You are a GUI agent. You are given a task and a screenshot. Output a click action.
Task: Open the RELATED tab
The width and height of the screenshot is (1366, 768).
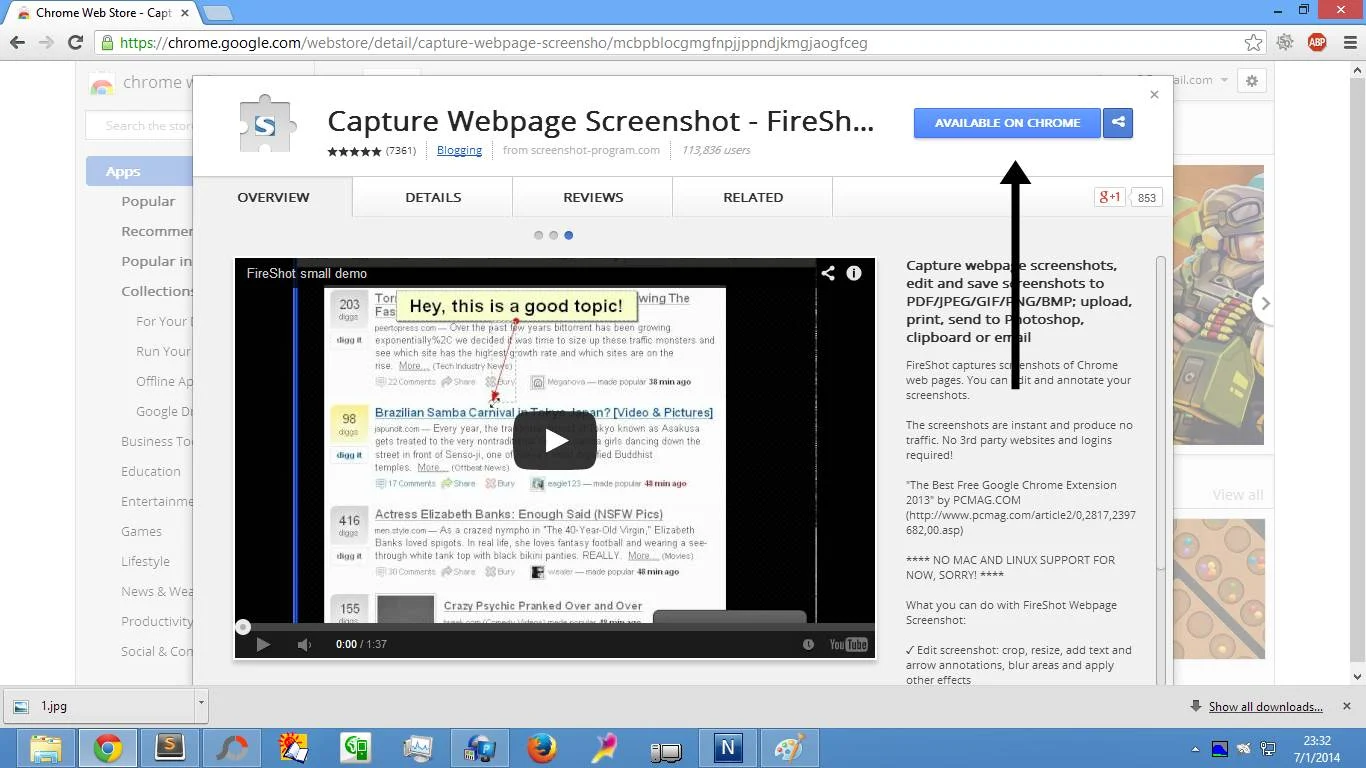click(753, 197)
